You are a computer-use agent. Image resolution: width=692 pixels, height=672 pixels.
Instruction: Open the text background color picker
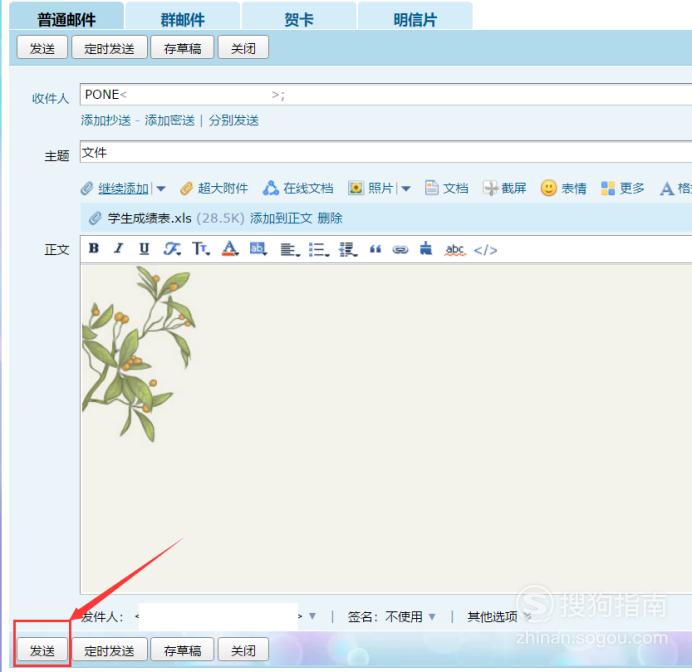click(258, 249)
